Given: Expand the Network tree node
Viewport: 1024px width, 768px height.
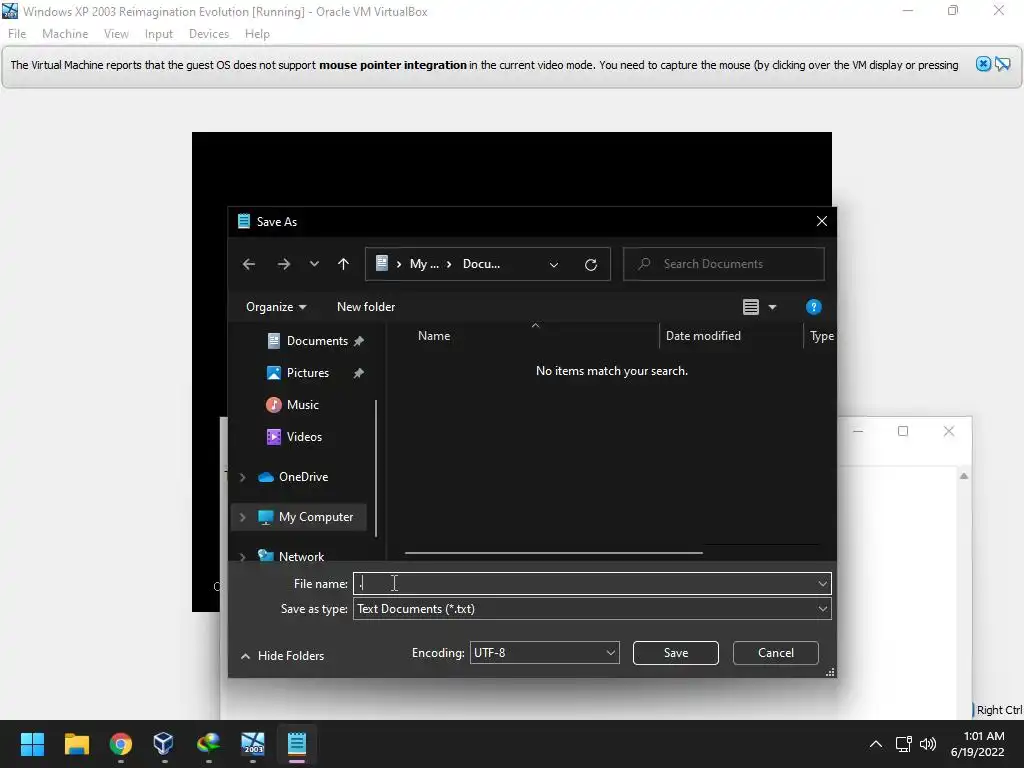Looking at the screenshot, I should pyautogui.click(x=243, y=556).
